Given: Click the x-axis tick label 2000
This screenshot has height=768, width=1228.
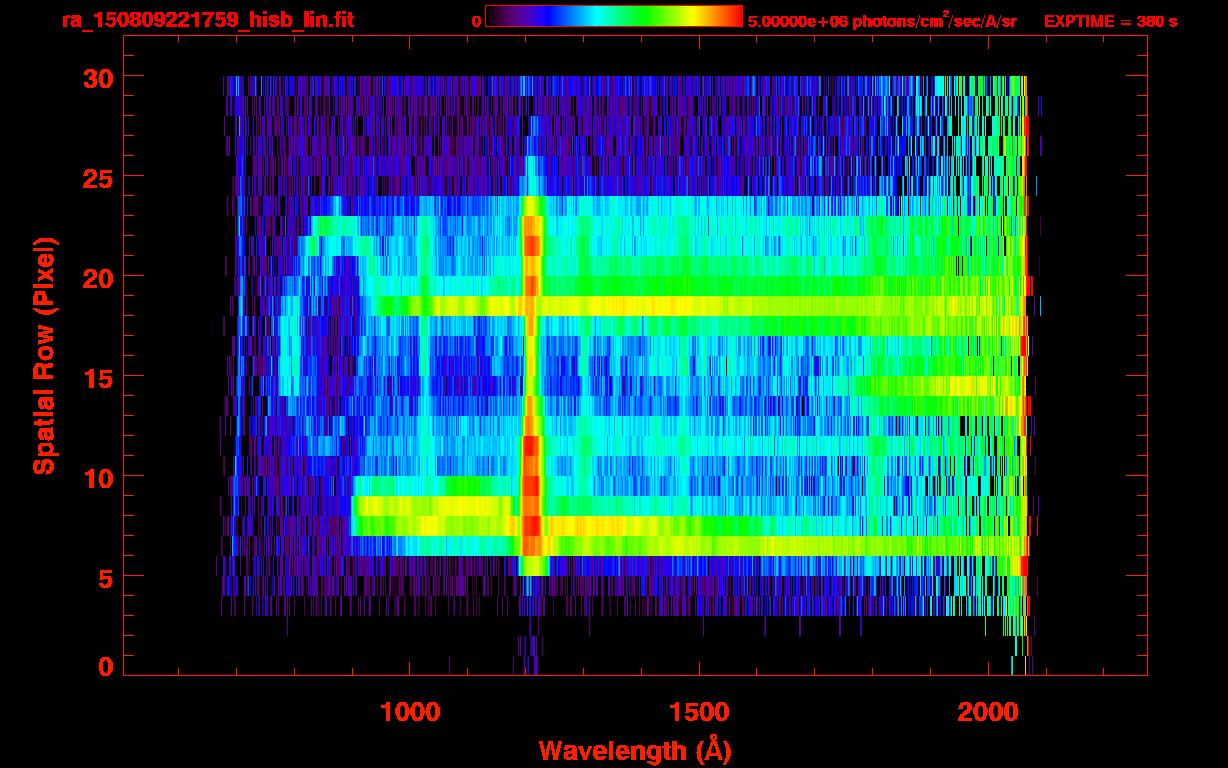Looking at the screenshot, I should point(988,712).
